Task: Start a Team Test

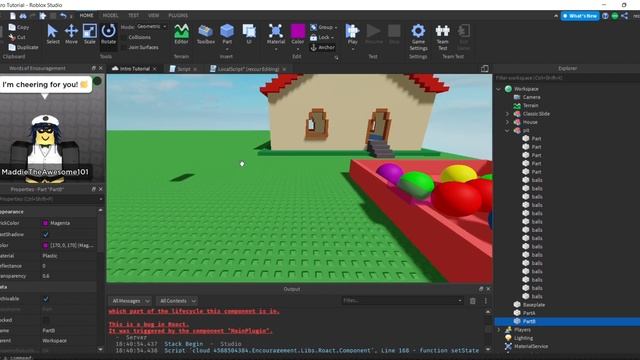Action: click(442, 37)
